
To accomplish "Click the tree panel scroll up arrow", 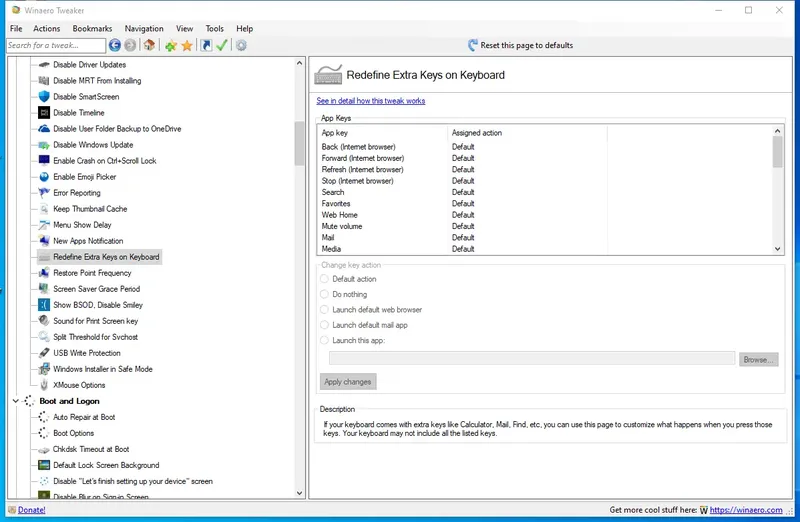I will (x=299, y=63).
